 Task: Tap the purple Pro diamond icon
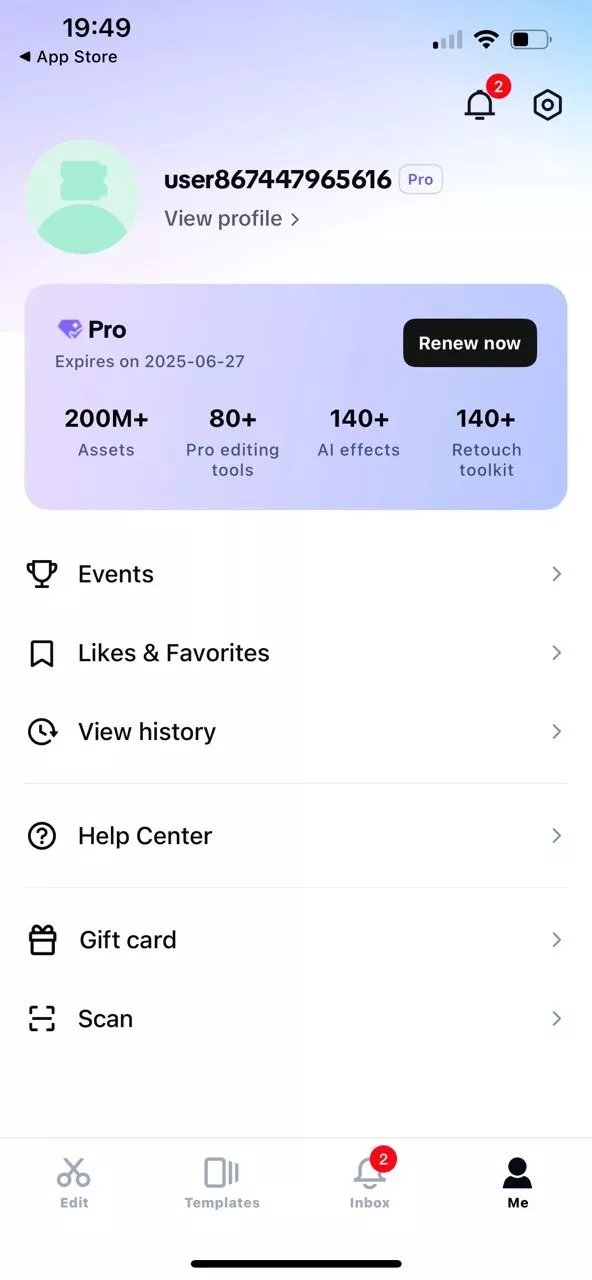click(x=70, y=329)
